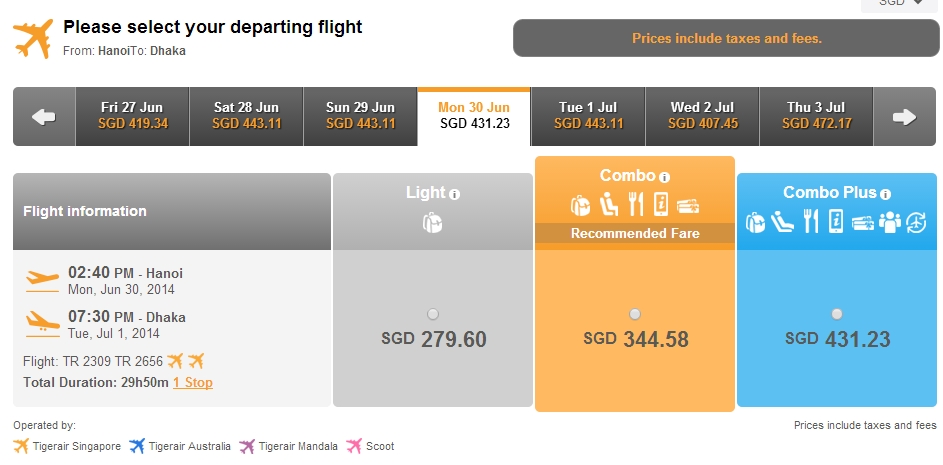Click the seat icon under Combo Plus
This screenshot has height=465, width=943.
(782, 222)
